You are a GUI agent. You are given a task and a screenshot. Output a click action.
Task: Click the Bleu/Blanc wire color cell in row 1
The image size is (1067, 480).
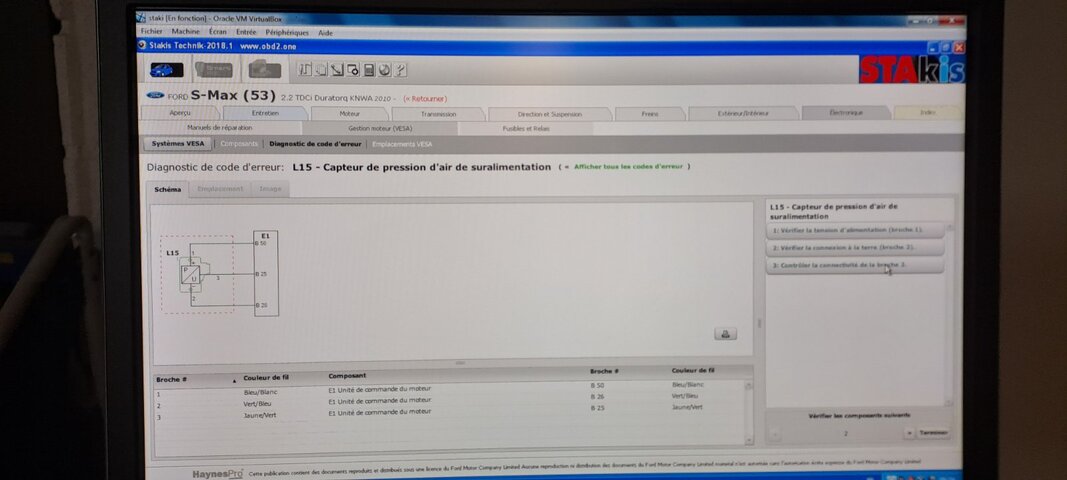click(261, 393)
